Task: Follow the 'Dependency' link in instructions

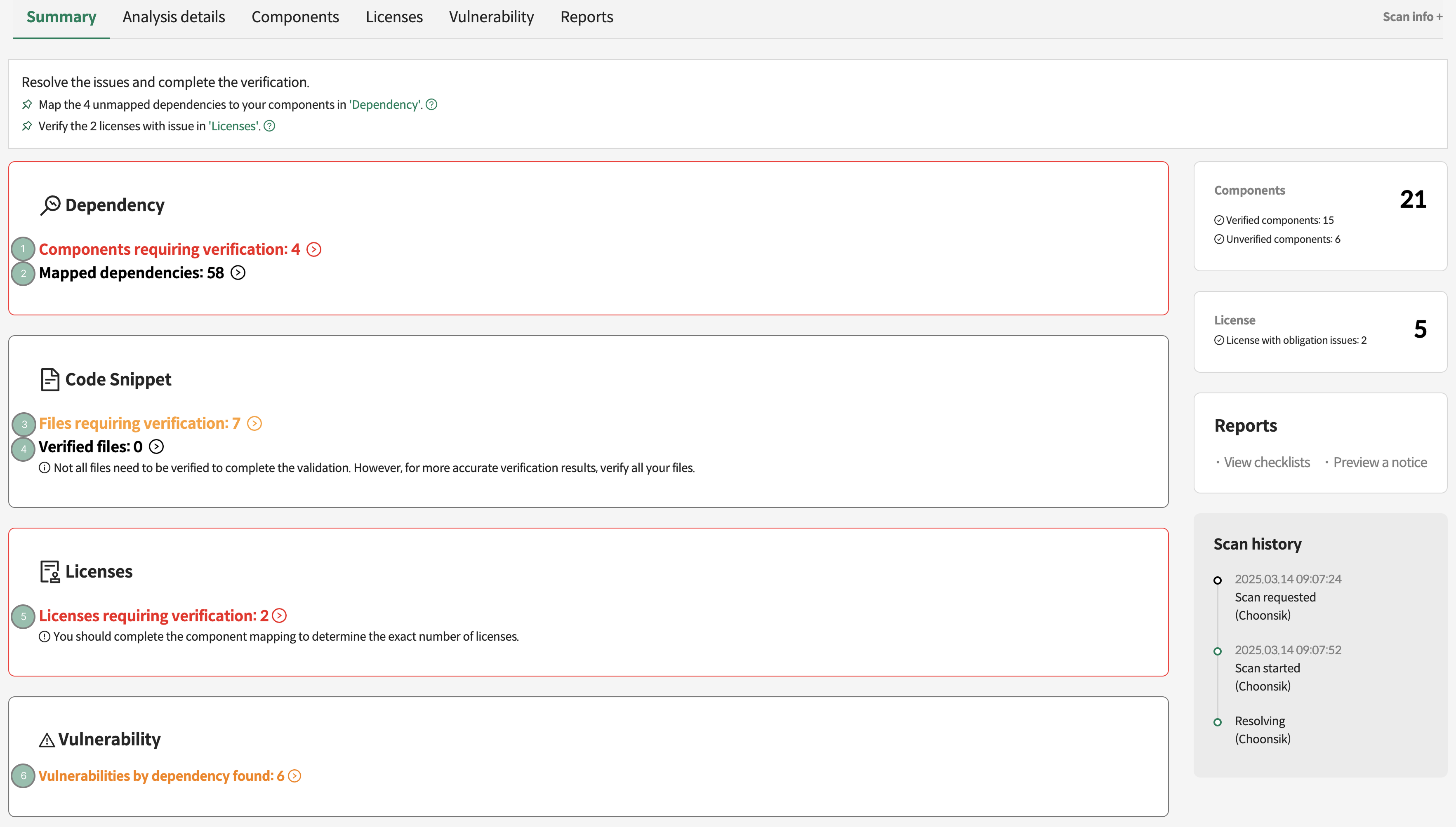Action: [x=385, y=105]
